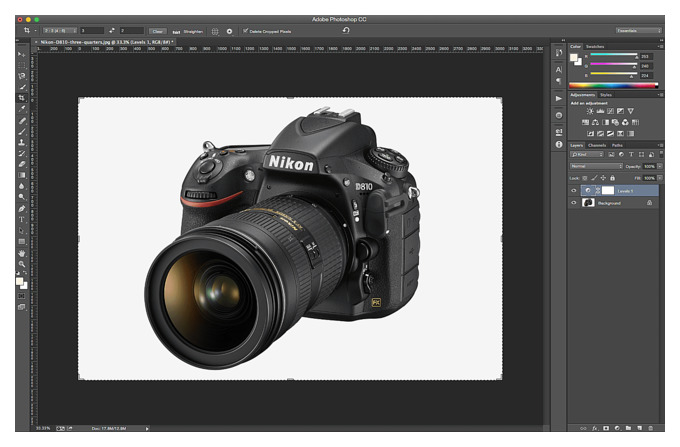Select the Adjustments tab

point(582,95)
